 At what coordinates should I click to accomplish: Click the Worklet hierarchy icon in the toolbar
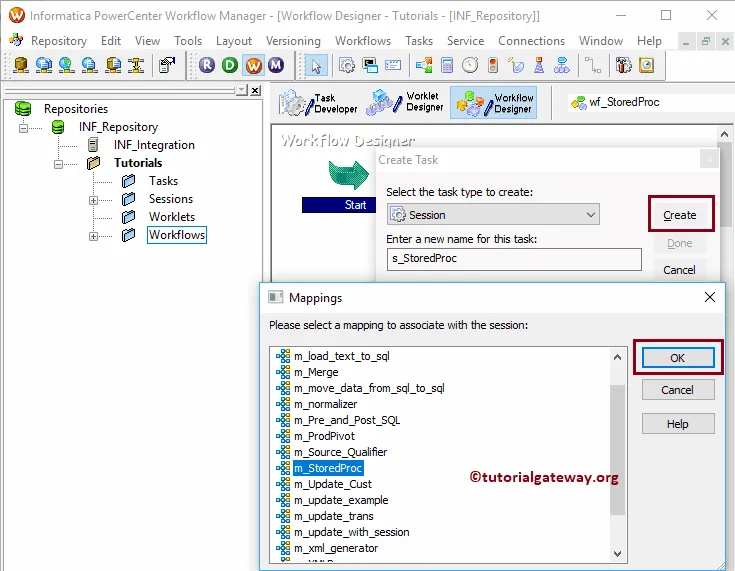[562, 65]
